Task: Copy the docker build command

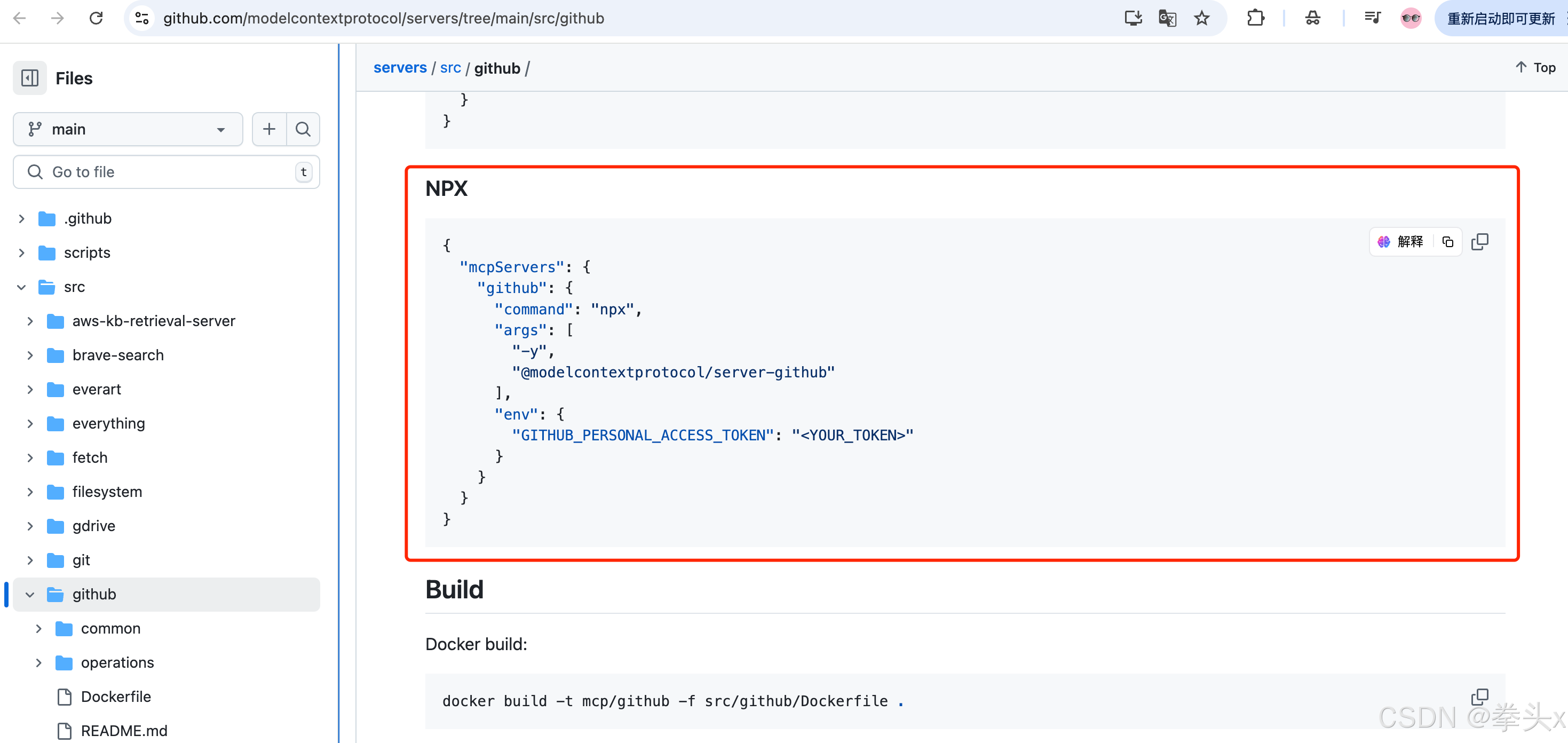Action: point(1479,697)
